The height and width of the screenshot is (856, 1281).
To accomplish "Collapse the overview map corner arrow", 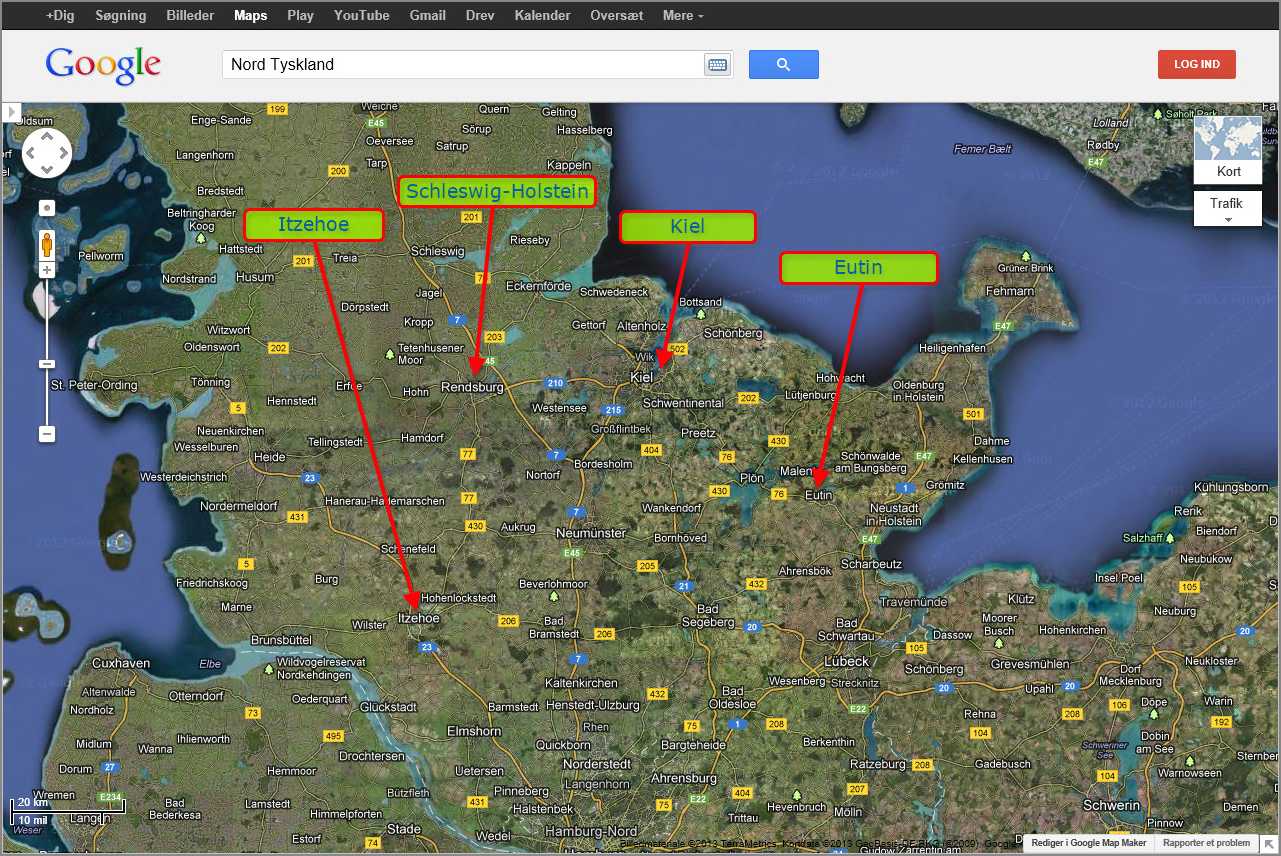I will point(1268,843).
